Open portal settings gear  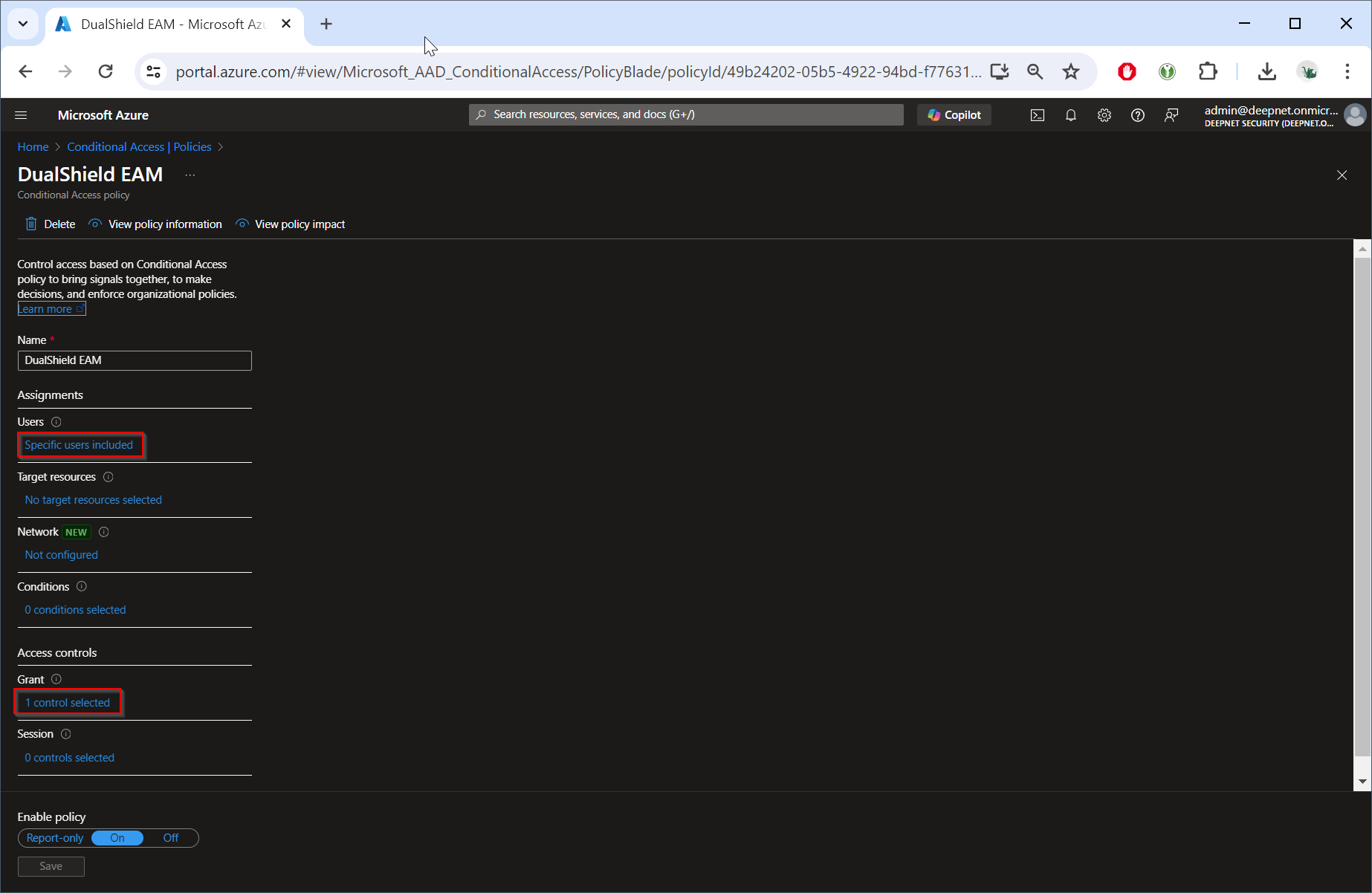pyautogui.click(x=1104, y=115)
